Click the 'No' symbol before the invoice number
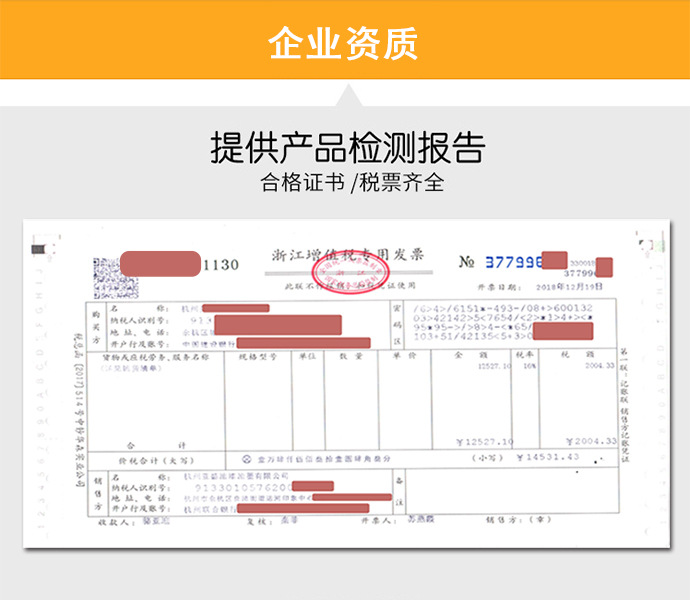The height and width of the screenshot is (600, 690). tap(466, 262)
